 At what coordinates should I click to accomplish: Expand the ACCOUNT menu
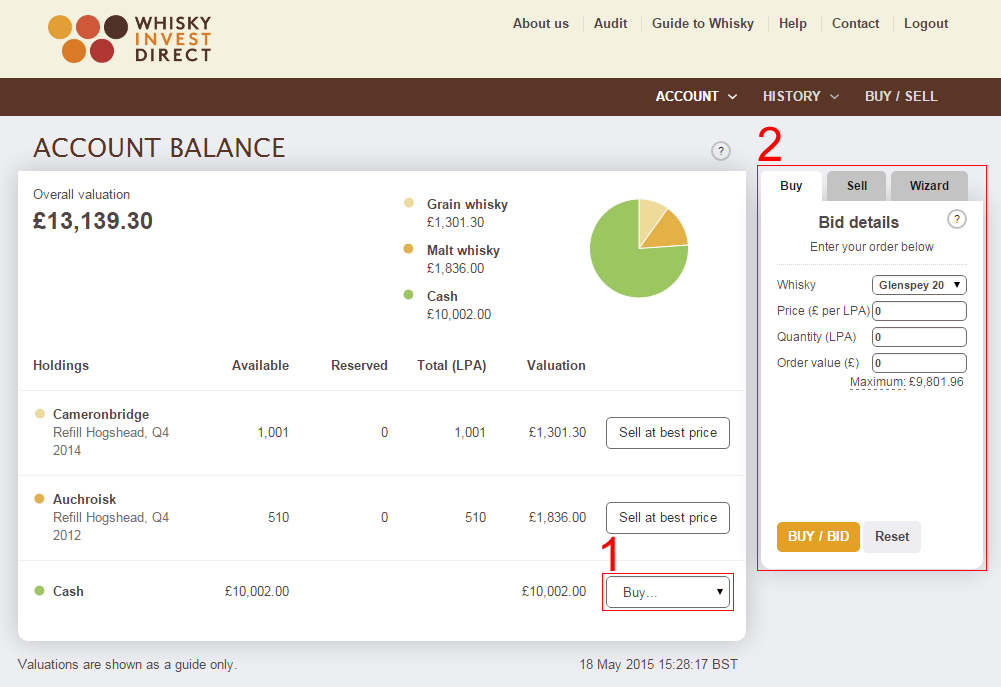[x=696, y=96]
